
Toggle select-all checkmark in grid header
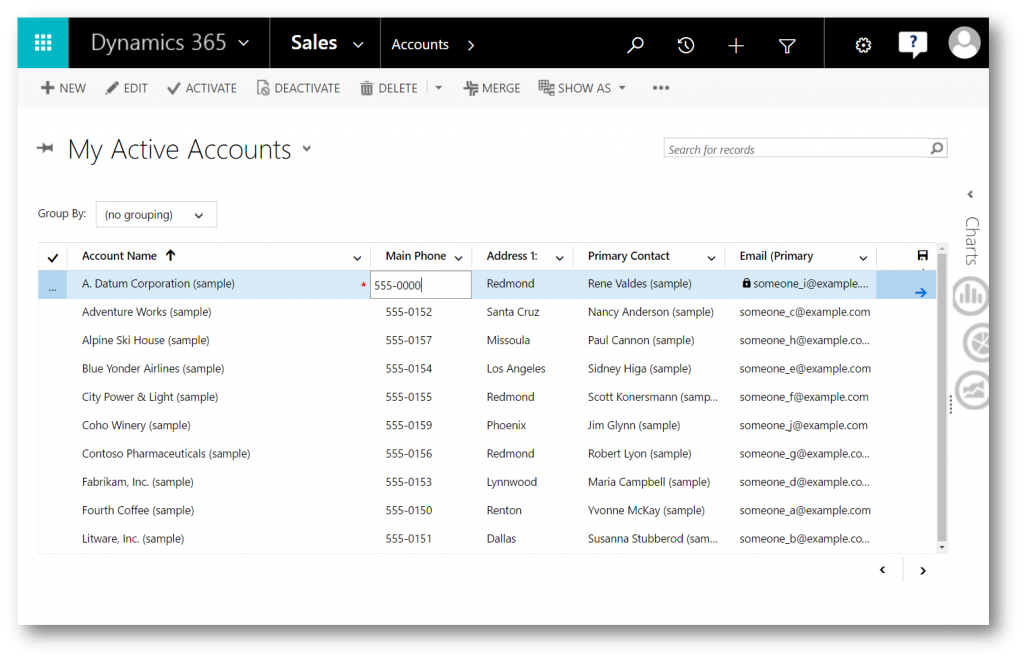click(53, 257)
